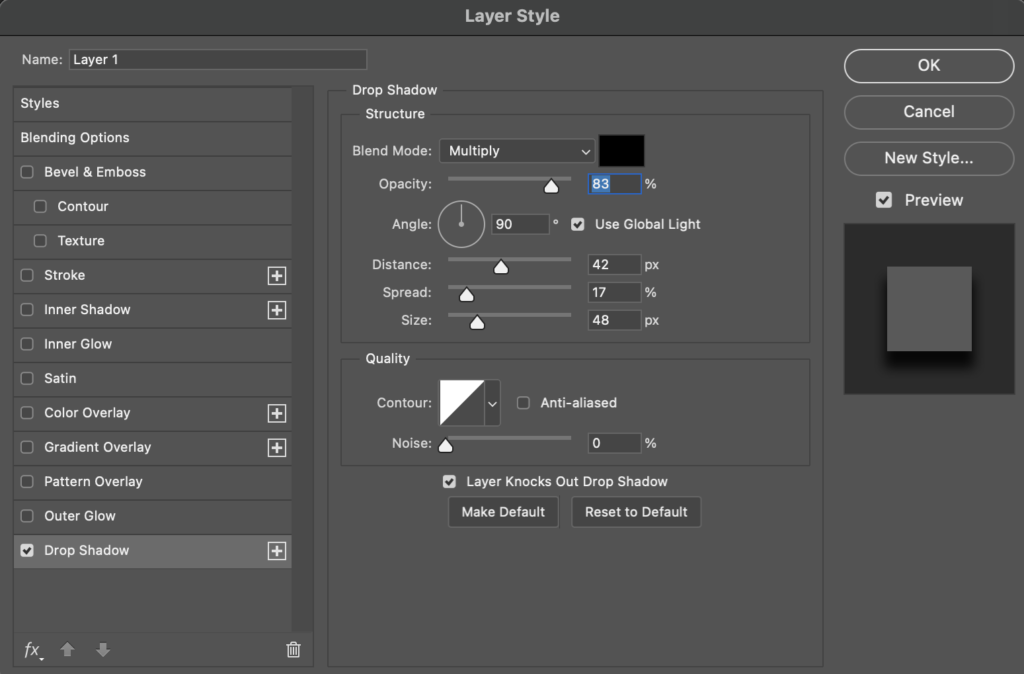Add another Inner Shadow with plus icon
This screenshot has height=674, width=1024.
coord(277,310)
